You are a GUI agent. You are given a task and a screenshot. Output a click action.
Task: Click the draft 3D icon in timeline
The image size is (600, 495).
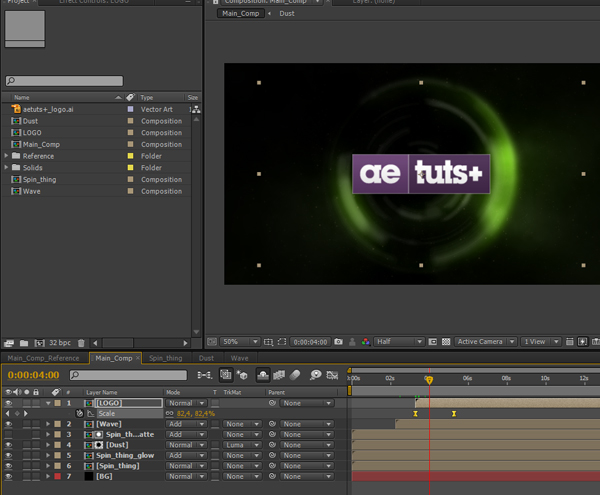coord(242,375)
